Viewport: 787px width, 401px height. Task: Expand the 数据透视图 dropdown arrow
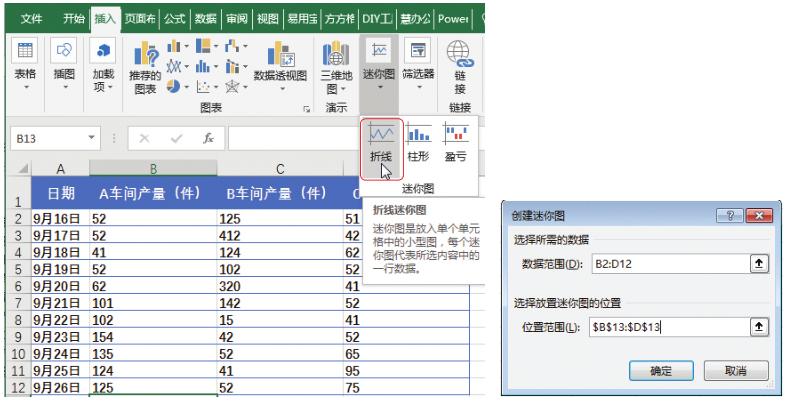282,89
